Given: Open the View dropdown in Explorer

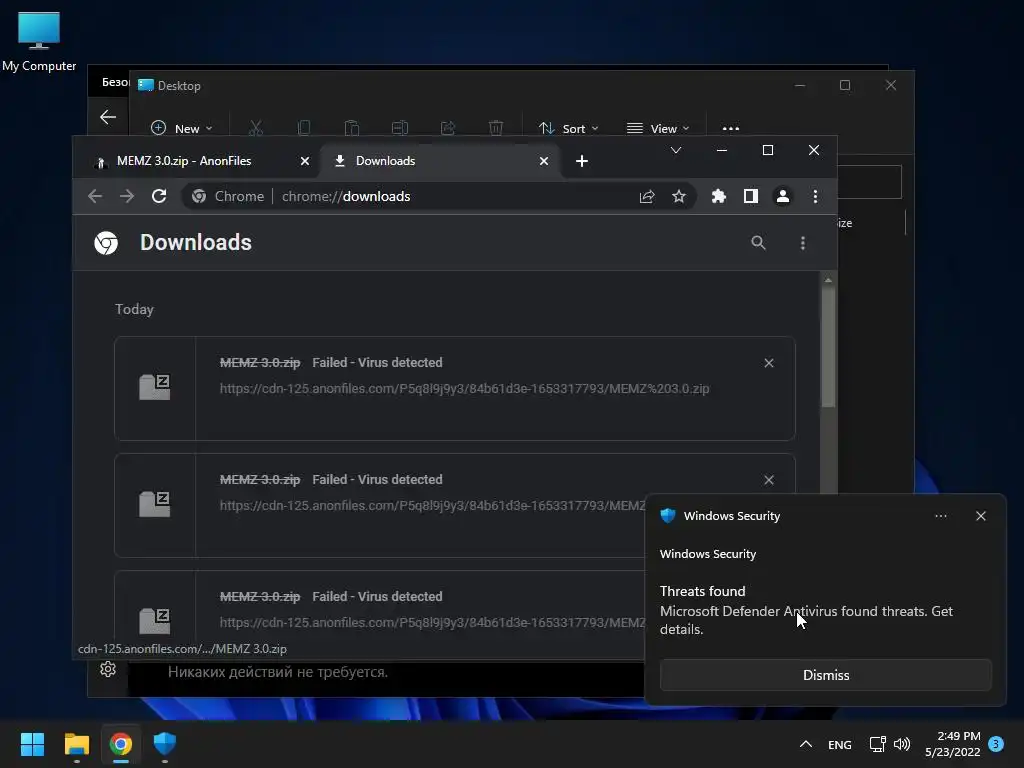Looking at the screenshot, I should pos(658,128).
